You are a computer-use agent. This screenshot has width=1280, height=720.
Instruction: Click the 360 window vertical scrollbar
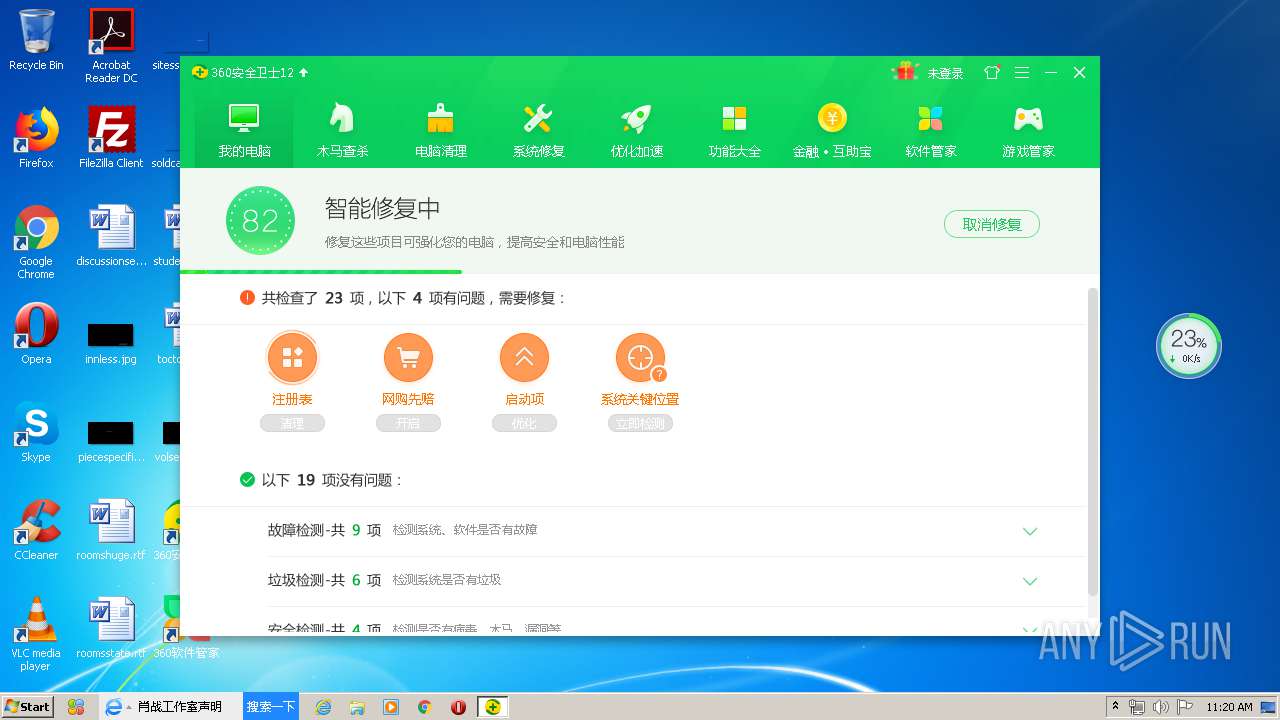click(x=1093, y=440)
